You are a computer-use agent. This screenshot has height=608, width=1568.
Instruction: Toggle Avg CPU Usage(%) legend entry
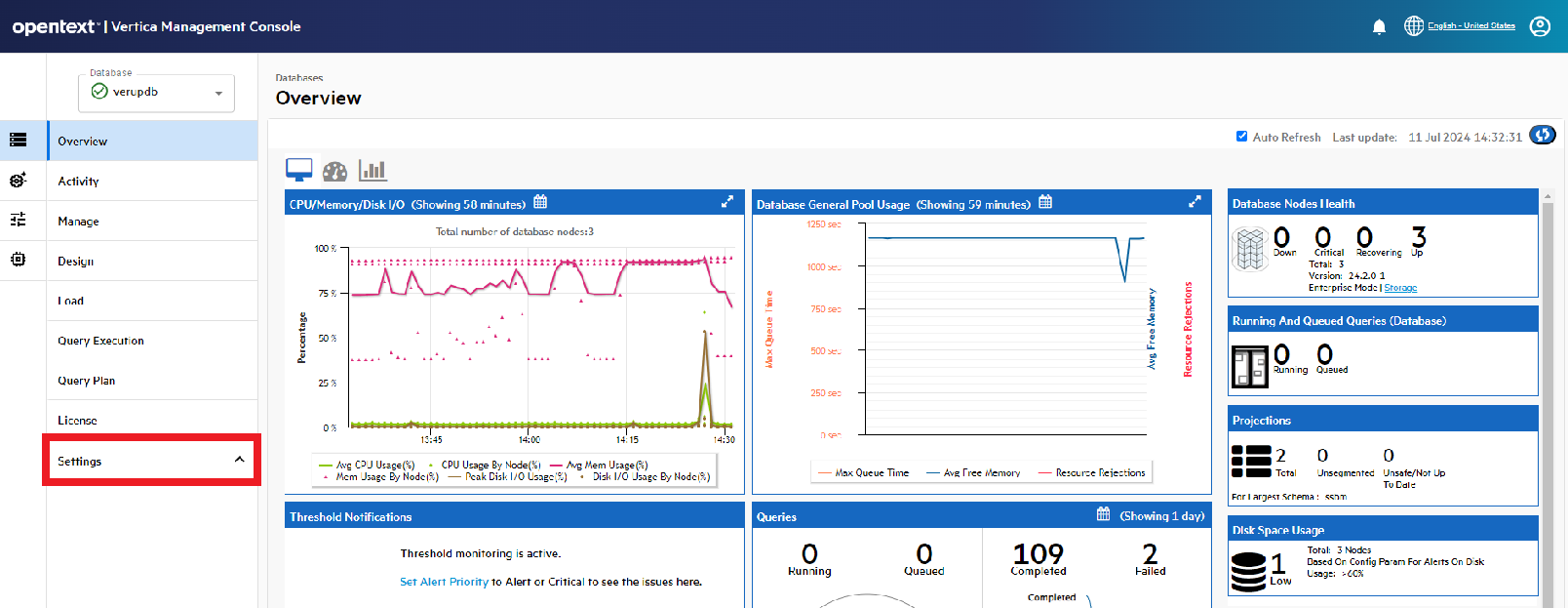tap(367, 466)
